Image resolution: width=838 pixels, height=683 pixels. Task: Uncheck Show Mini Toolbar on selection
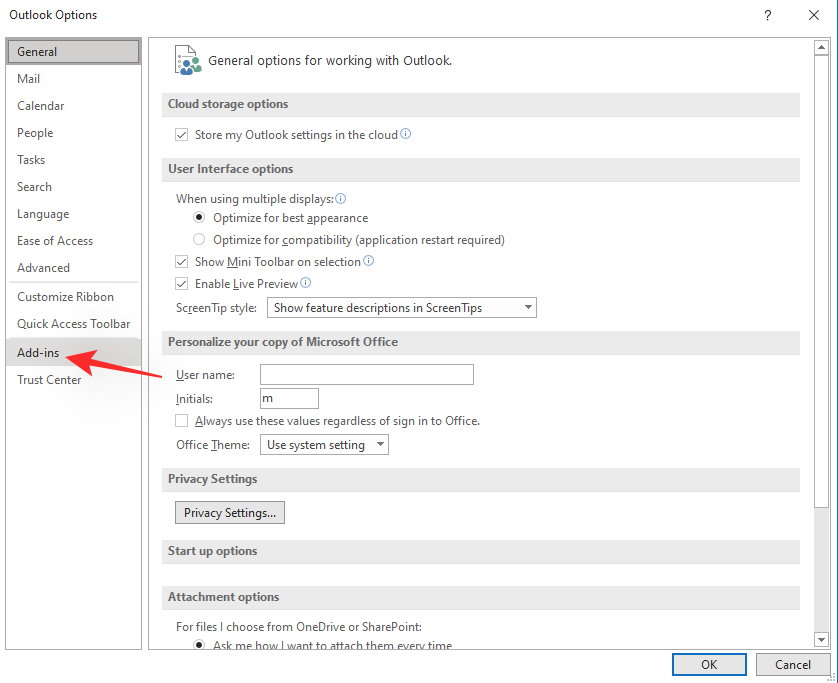182,262
